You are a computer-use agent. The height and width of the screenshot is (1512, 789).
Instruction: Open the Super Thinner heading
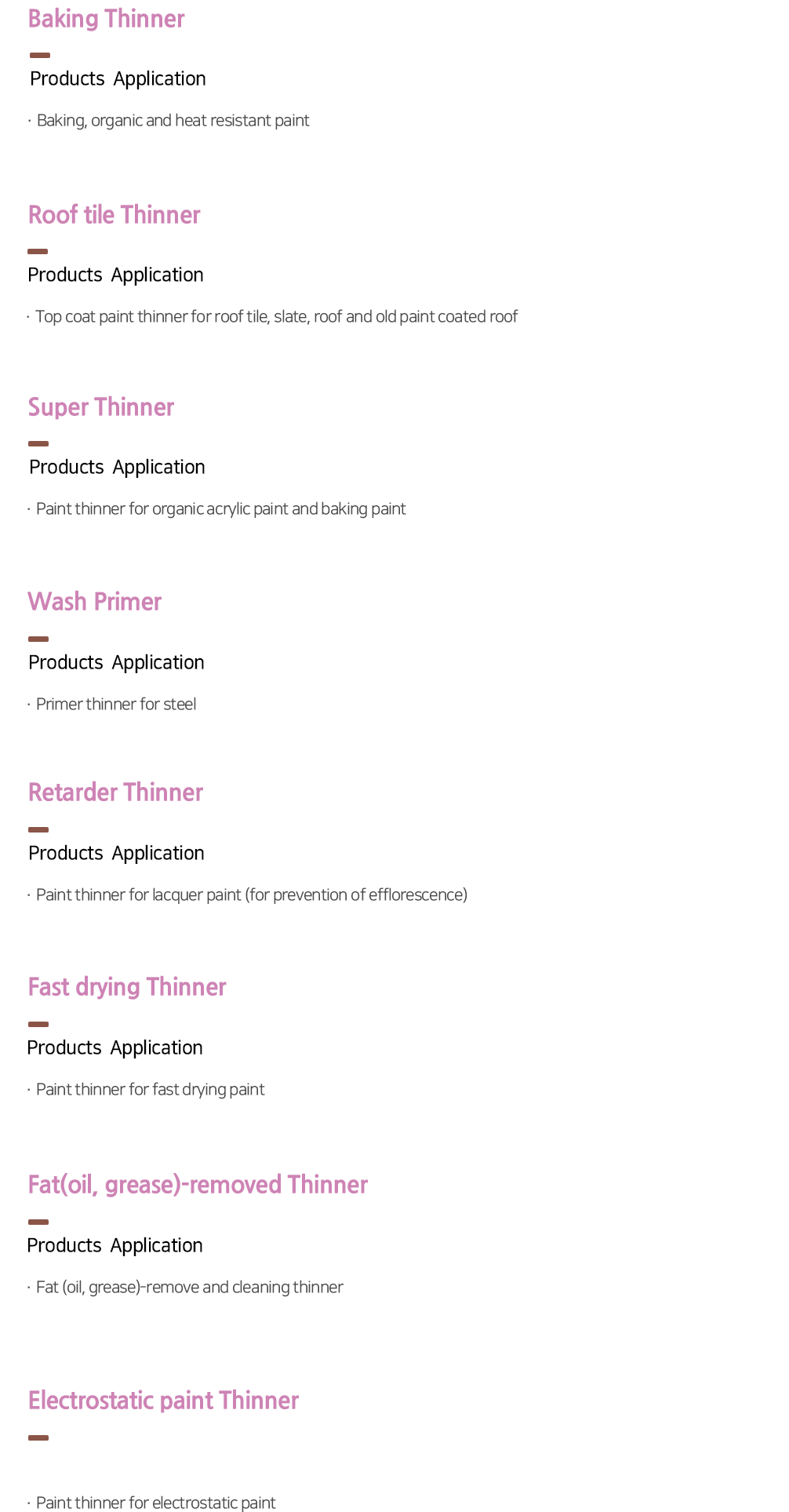[101, 407]
